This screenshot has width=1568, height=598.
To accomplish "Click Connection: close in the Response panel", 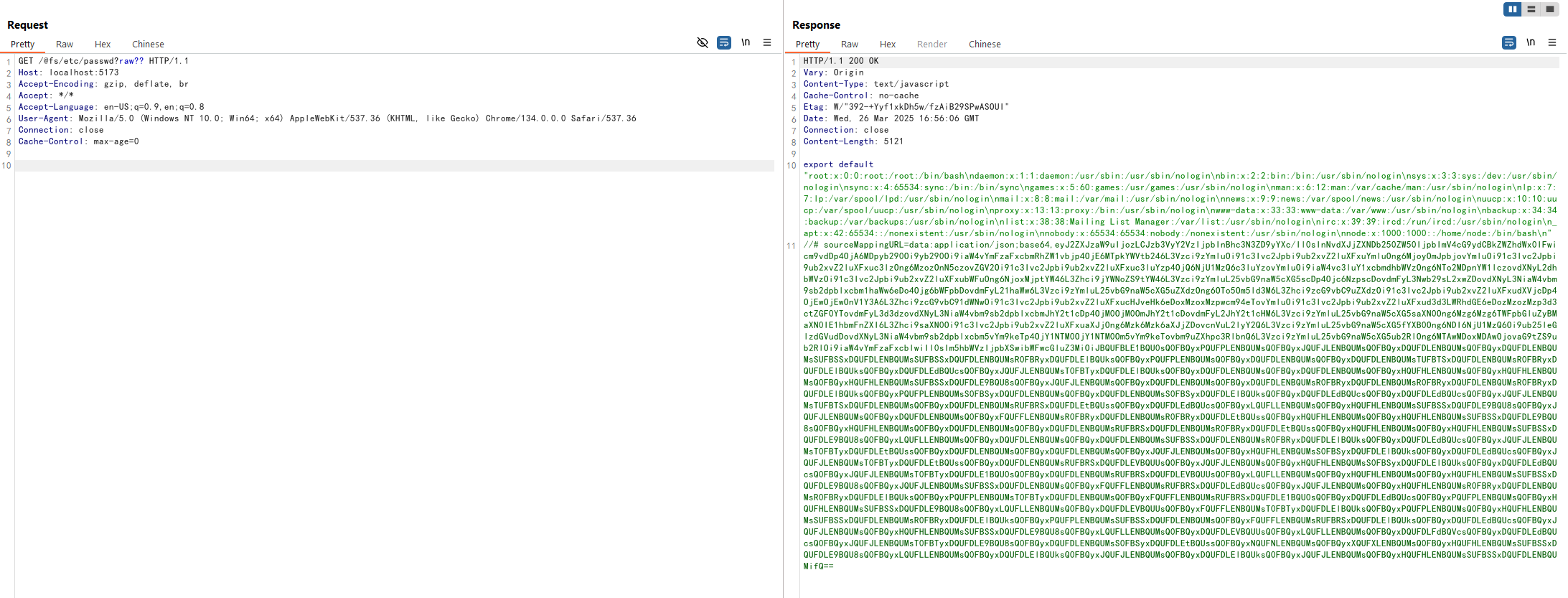I will point(846,130).
